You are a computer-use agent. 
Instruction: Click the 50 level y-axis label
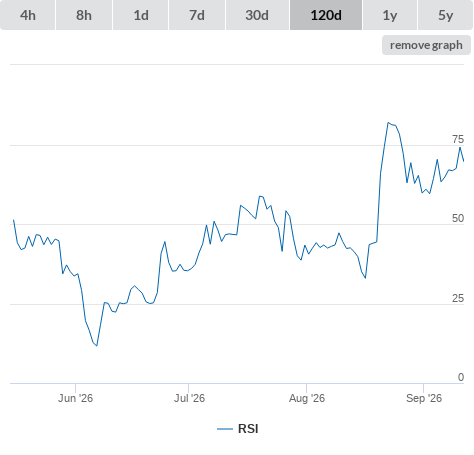(458, 218)
